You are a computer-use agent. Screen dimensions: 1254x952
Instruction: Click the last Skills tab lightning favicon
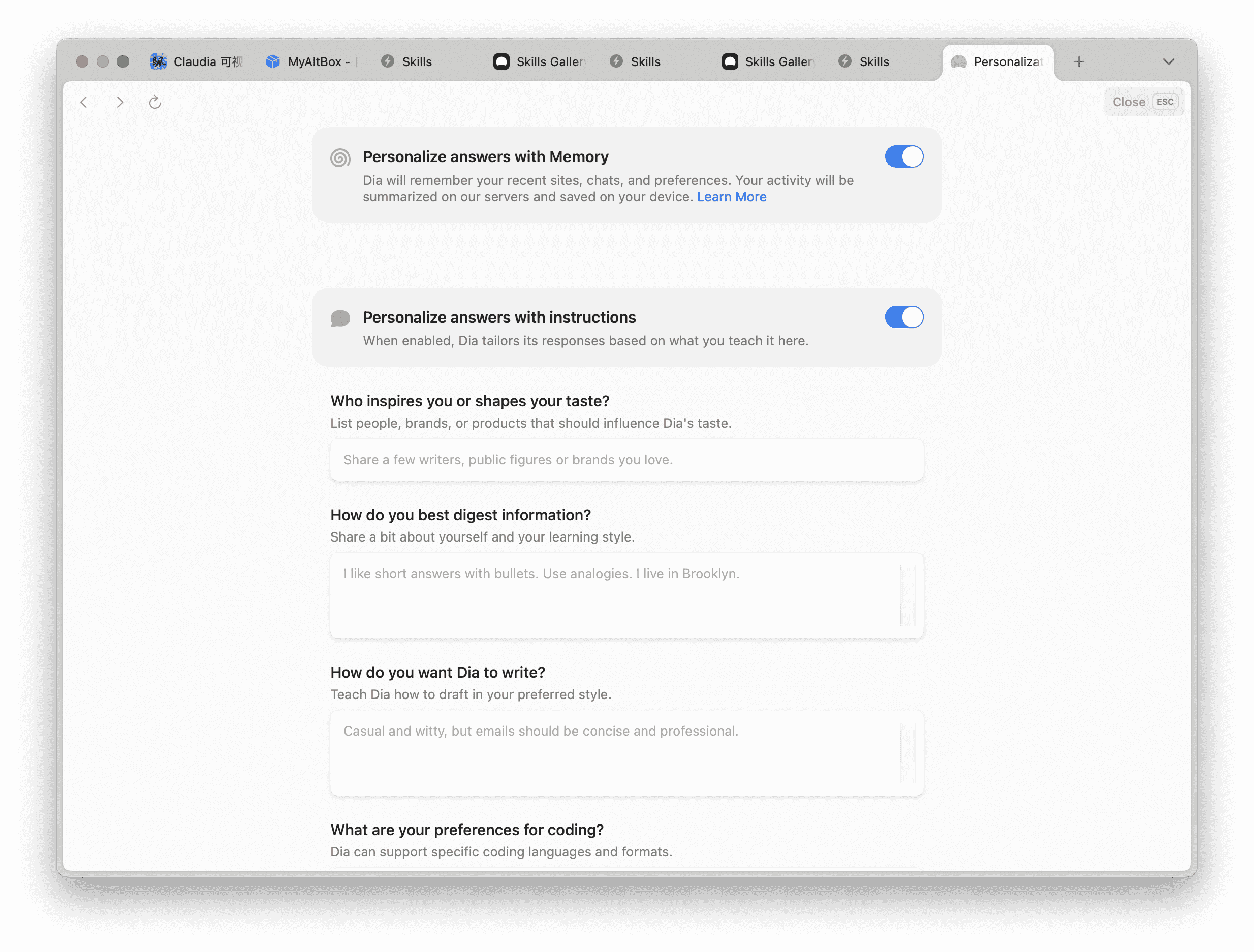click(844, 61)
